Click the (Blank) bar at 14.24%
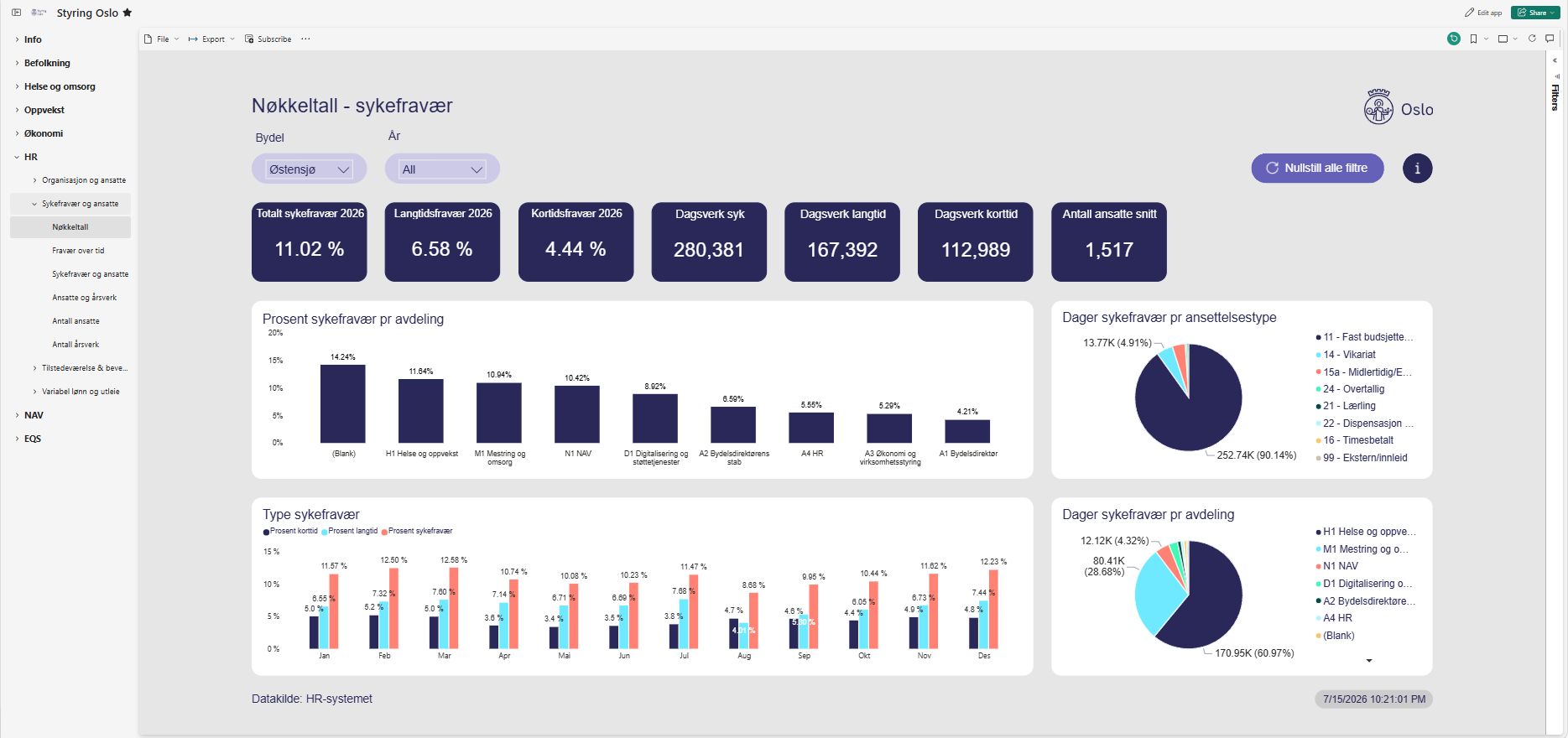This screenshot has width=1568, height=738. coord(343,403)
